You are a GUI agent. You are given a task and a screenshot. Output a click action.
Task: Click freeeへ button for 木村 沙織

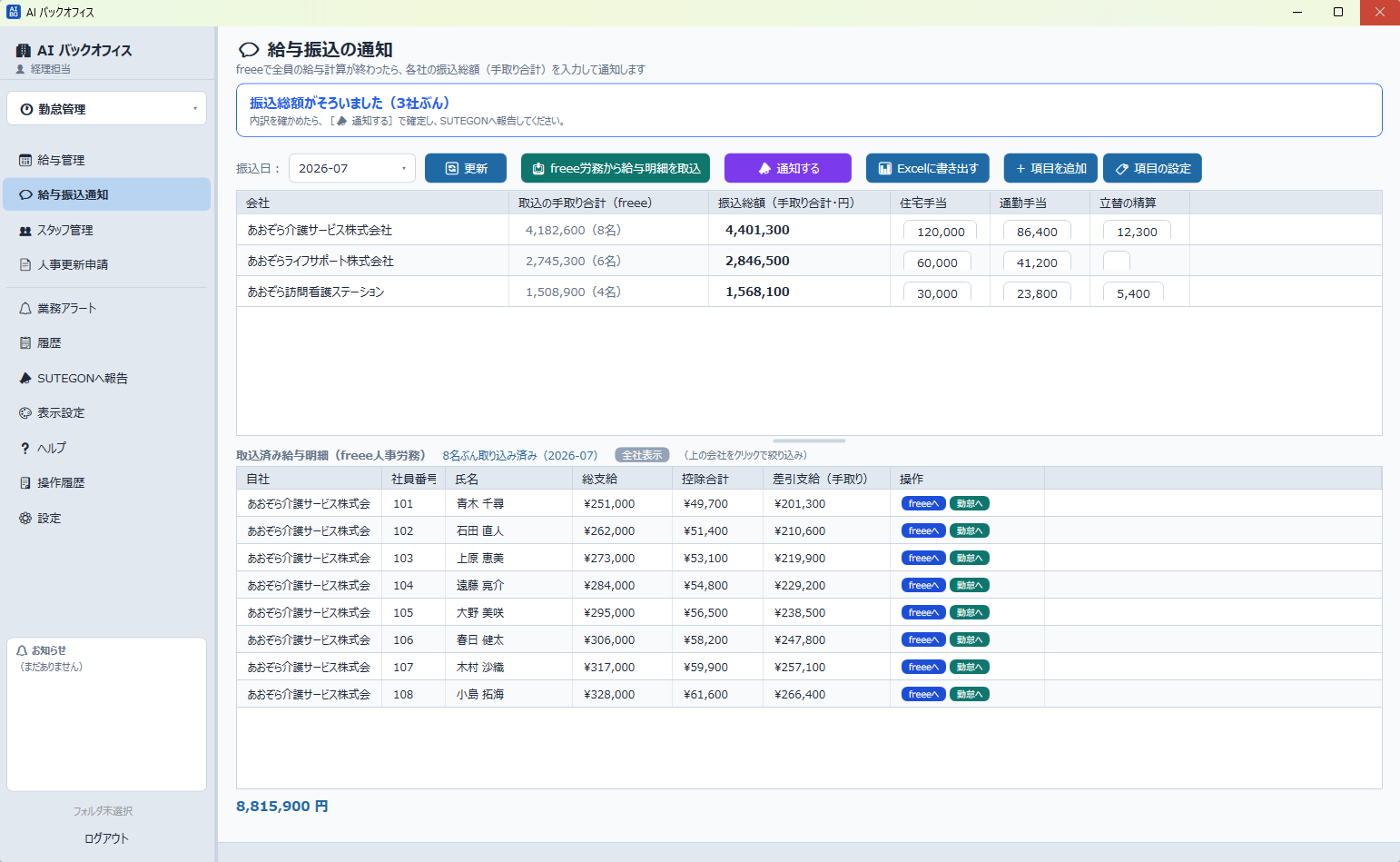(923, 667)
